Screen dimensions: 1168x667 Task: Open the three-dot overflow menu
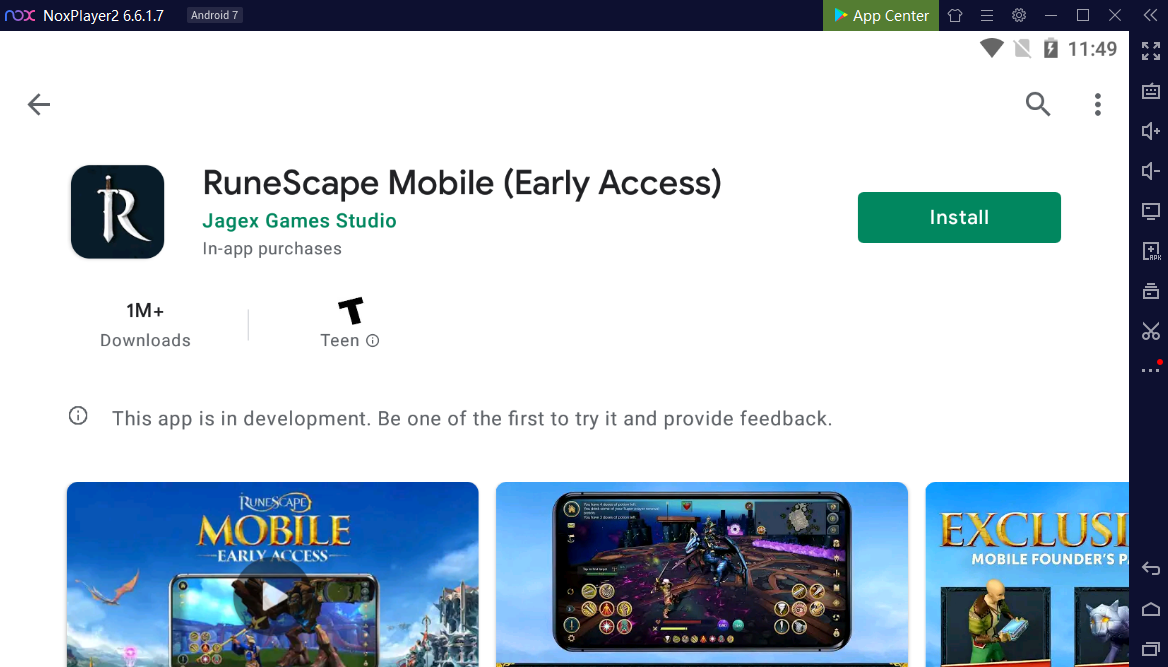click(1097, 104)
